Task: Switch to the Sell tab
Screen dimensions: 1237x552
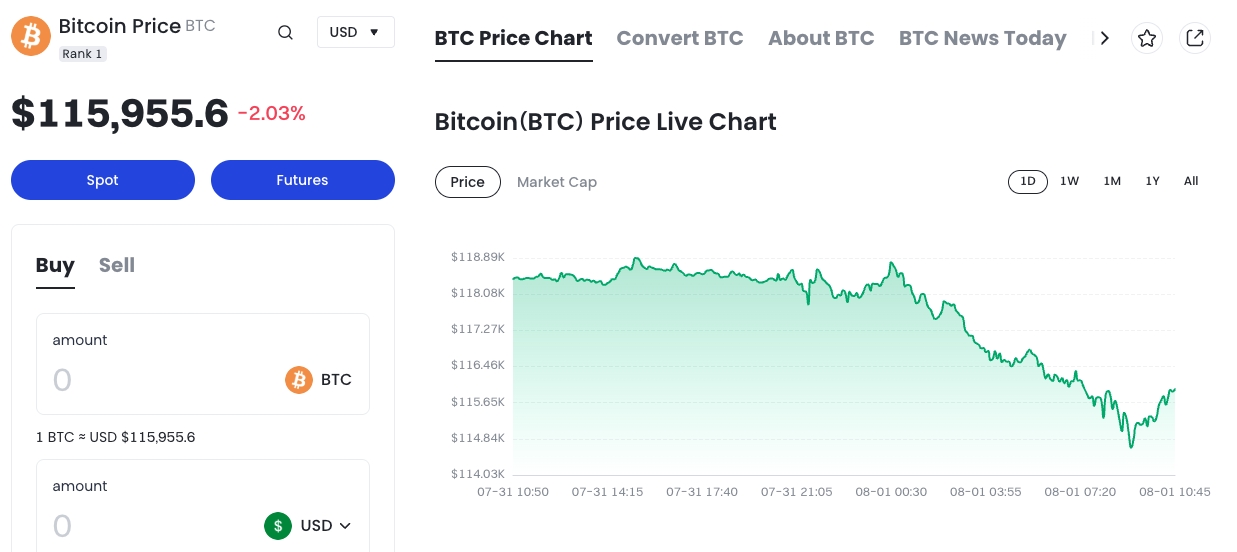Action: click(x=117, y=265)
